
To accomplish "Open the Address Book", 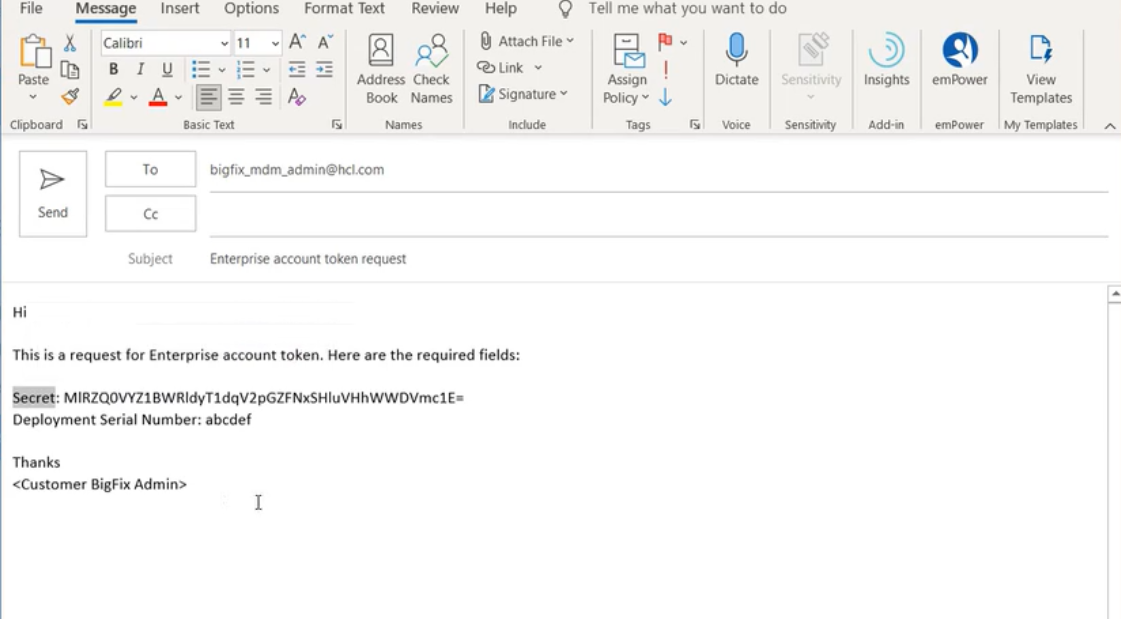I will click(381, 69).
